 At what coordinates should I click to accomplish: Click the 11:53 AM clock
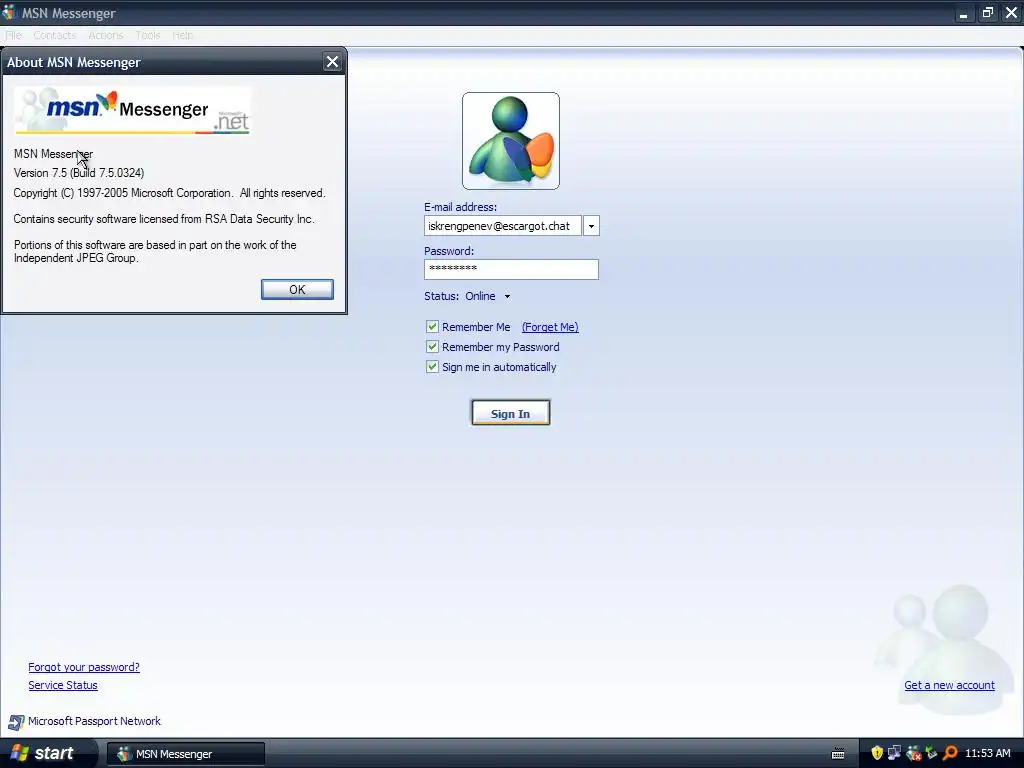(987, 754)
